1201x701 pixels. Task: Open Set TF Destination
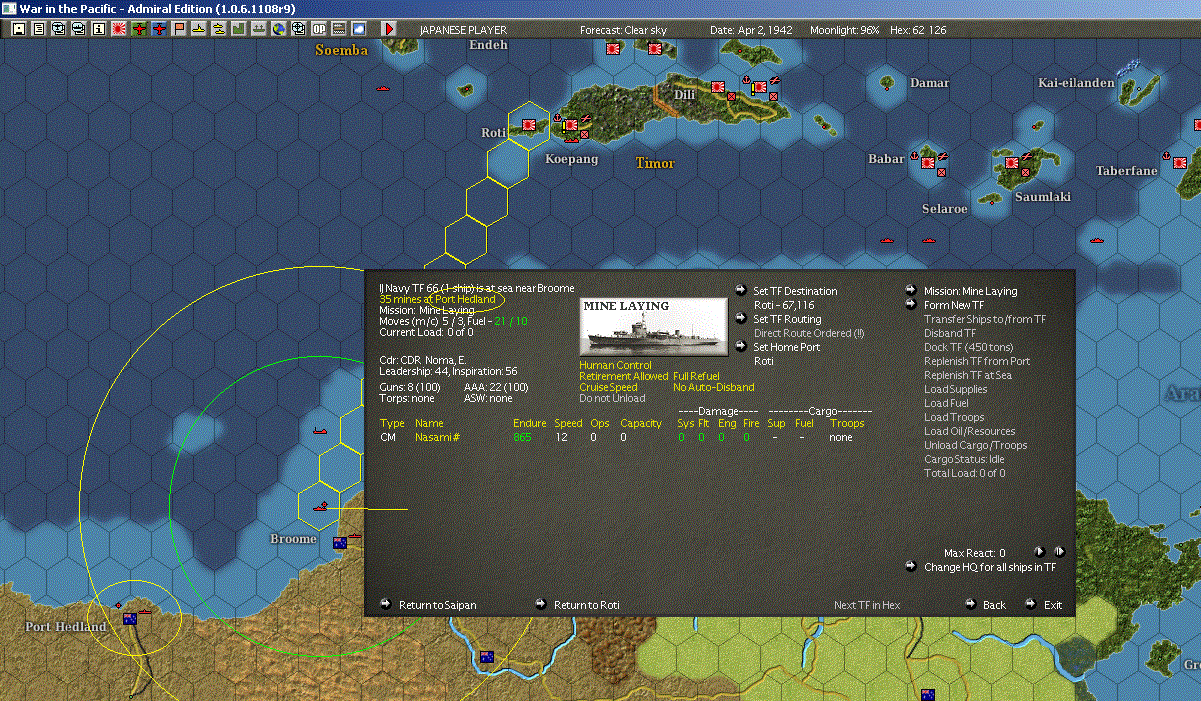(795, 291)
